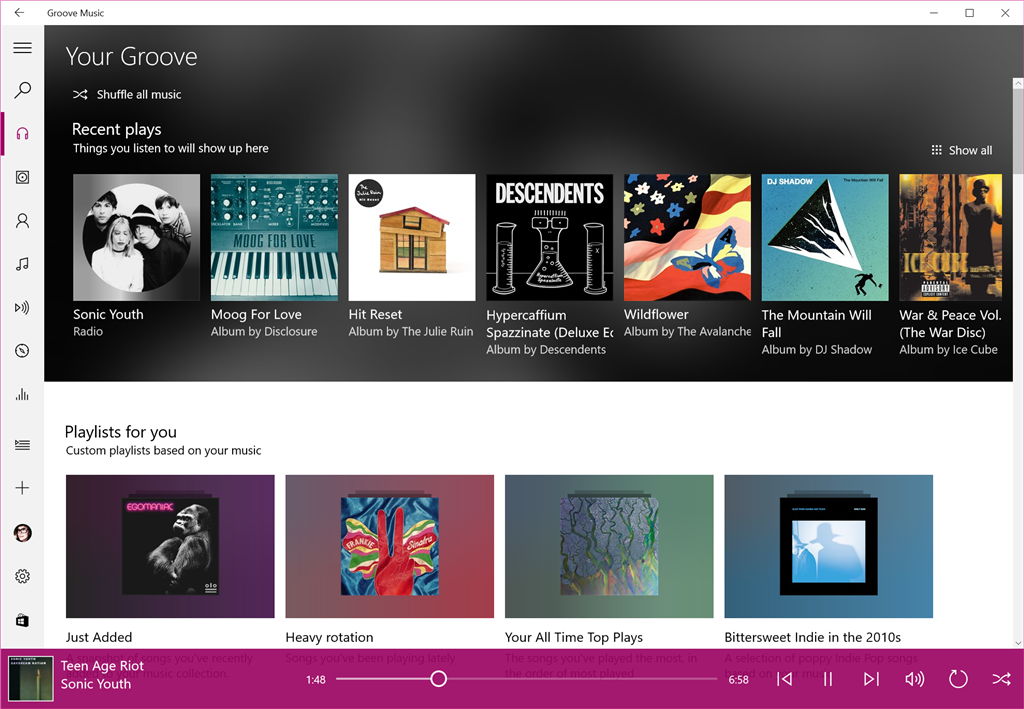Image resolution: width=1024 pixels, height=709 pixels.
Task: Open Explore compass icon in sidebar
Action: [x=22, y=351]
